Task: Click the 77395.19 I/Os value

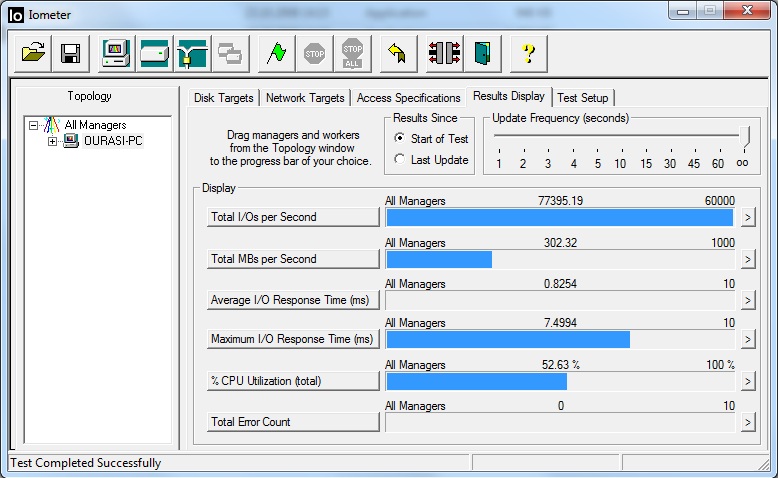Action: tap(560, 201)
